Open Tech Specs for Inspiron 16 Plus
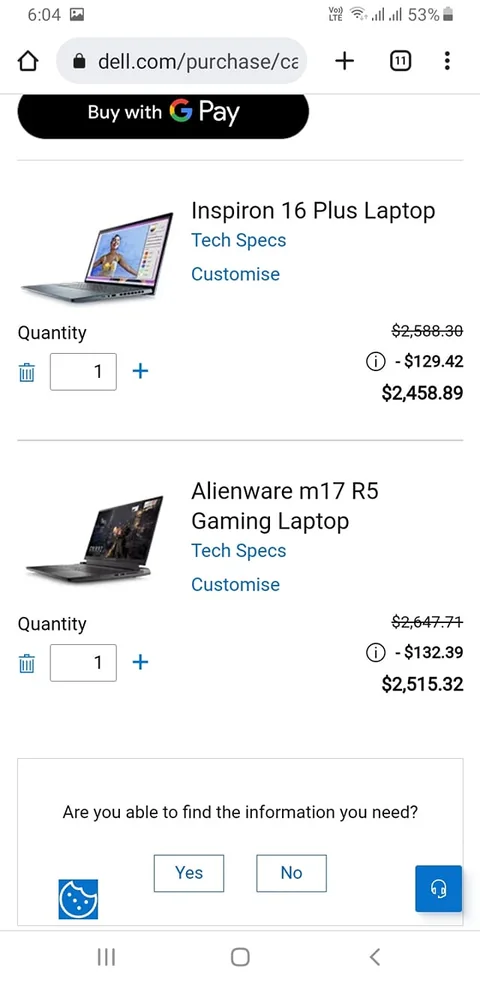The image size is (480, 986). (x=238, y=240)
